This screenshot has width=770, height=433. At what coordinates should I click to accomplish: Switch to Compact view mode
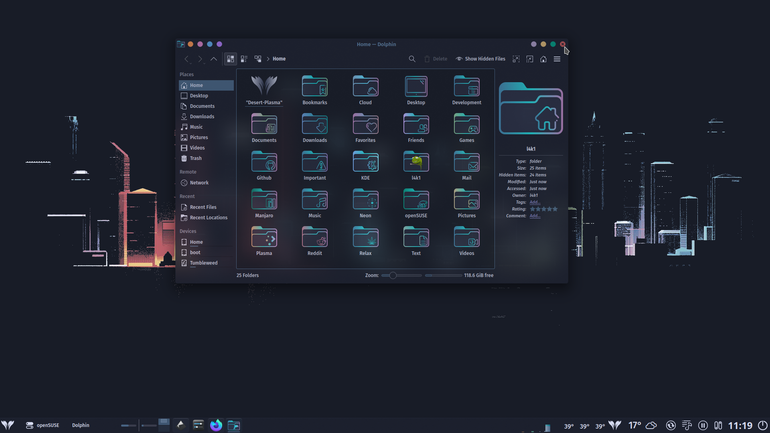(x=244, y=59)
